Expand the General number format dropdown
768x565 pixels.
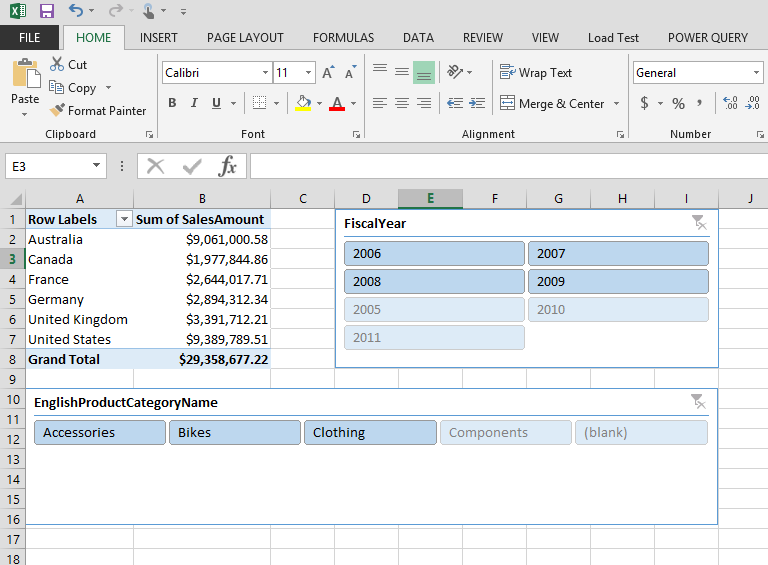pyautogui.click(x=755, y=73)
